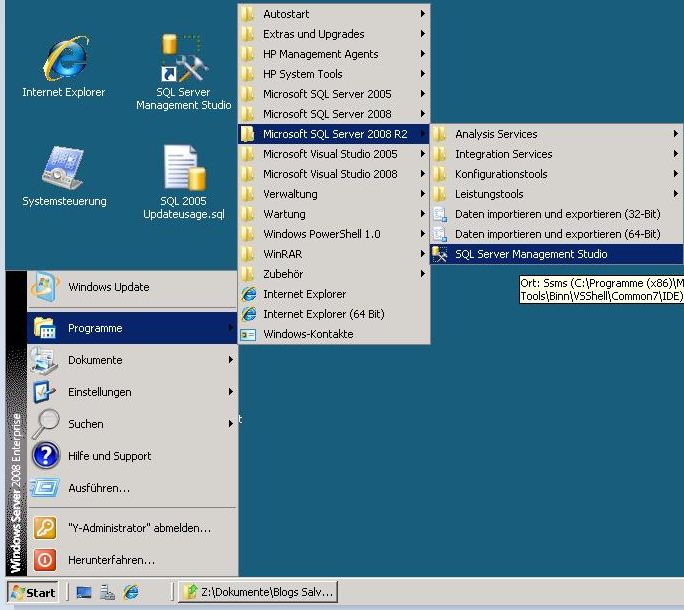Select Microsoft SQL Server 2008 R2 entry
Image resolution: width=684 pixels, height=610 pixels.
[334, 134]
